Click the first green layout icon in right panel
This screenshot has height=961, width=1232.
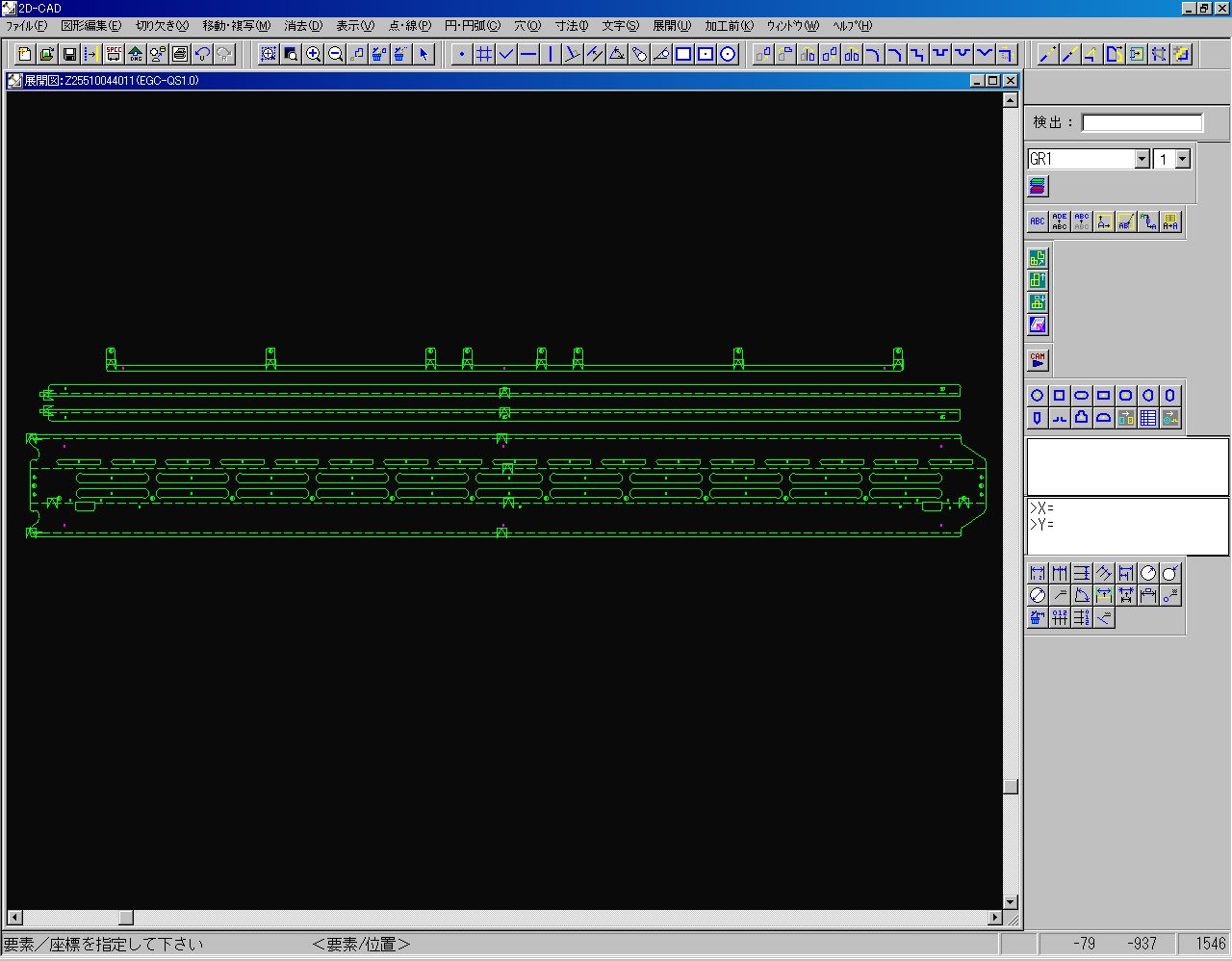click(1038, 257)
